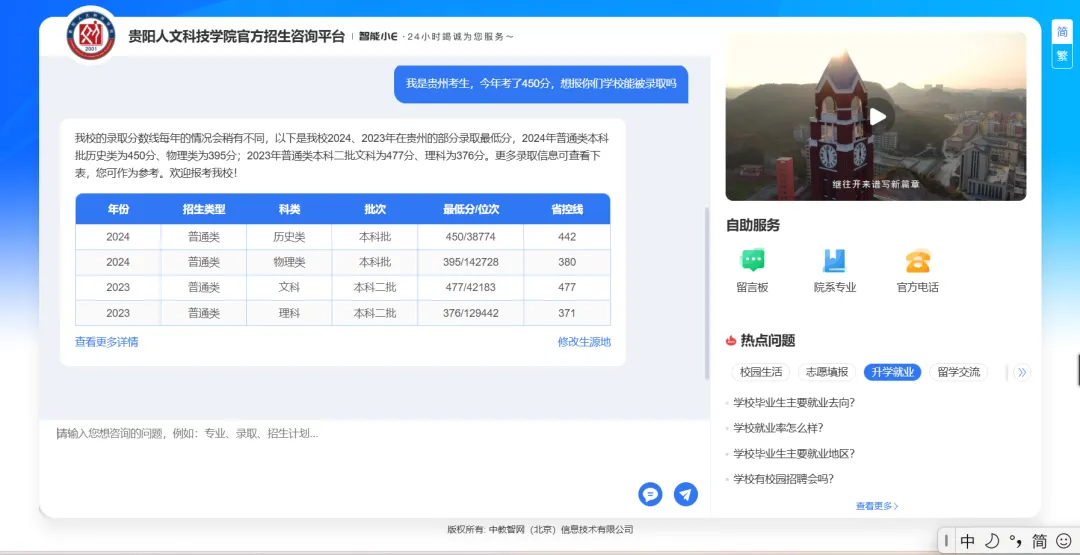
Task: Click province line value 380
Action: pyautogui.click(x=567, y=262)
